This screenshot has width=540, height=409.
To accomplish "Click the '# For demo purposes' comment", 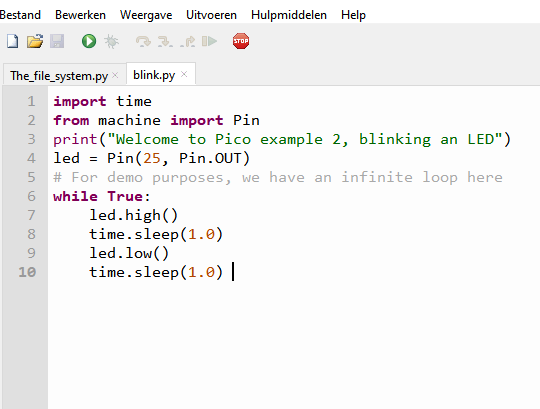I will tap(278, 178).
